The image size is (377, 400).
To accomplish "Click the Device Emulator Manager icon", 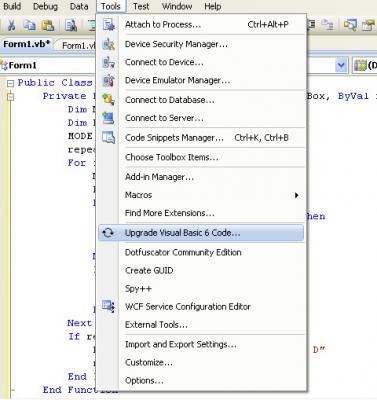I will (109, 80).
